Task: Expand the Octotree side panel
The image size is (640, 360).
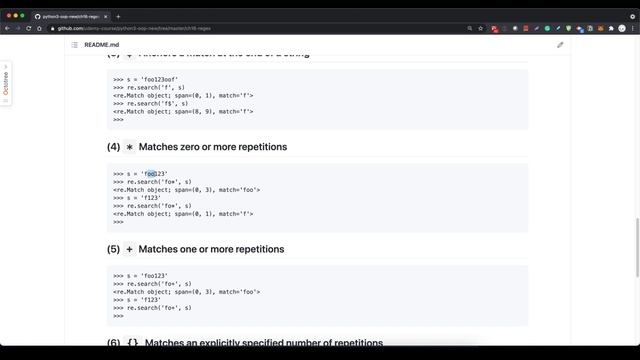Action: 6,83
